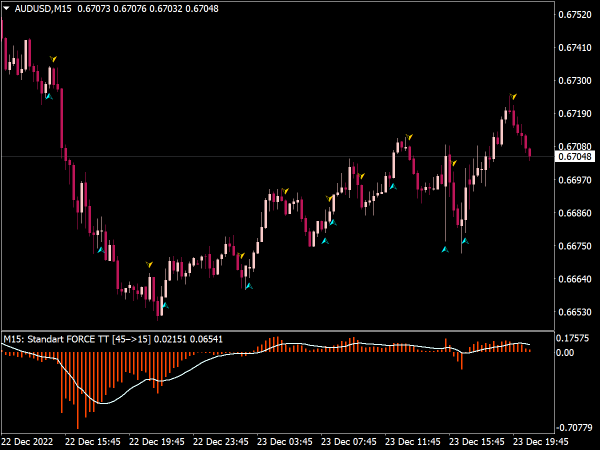Screen dimensions: 600x450
Task: Select the yellow sell arrow above the highest right-side peak
Action: [x=514, y=96]
